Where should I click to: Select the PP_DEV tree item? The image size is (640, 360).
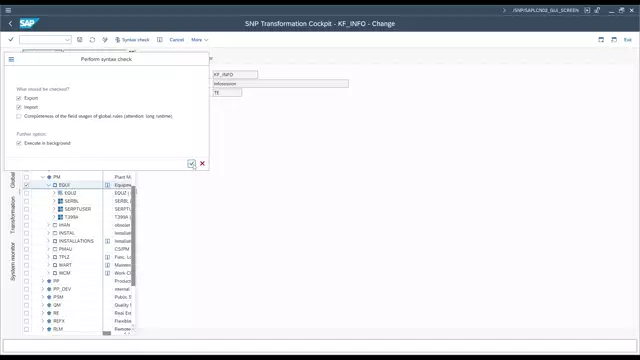(62, 289)
